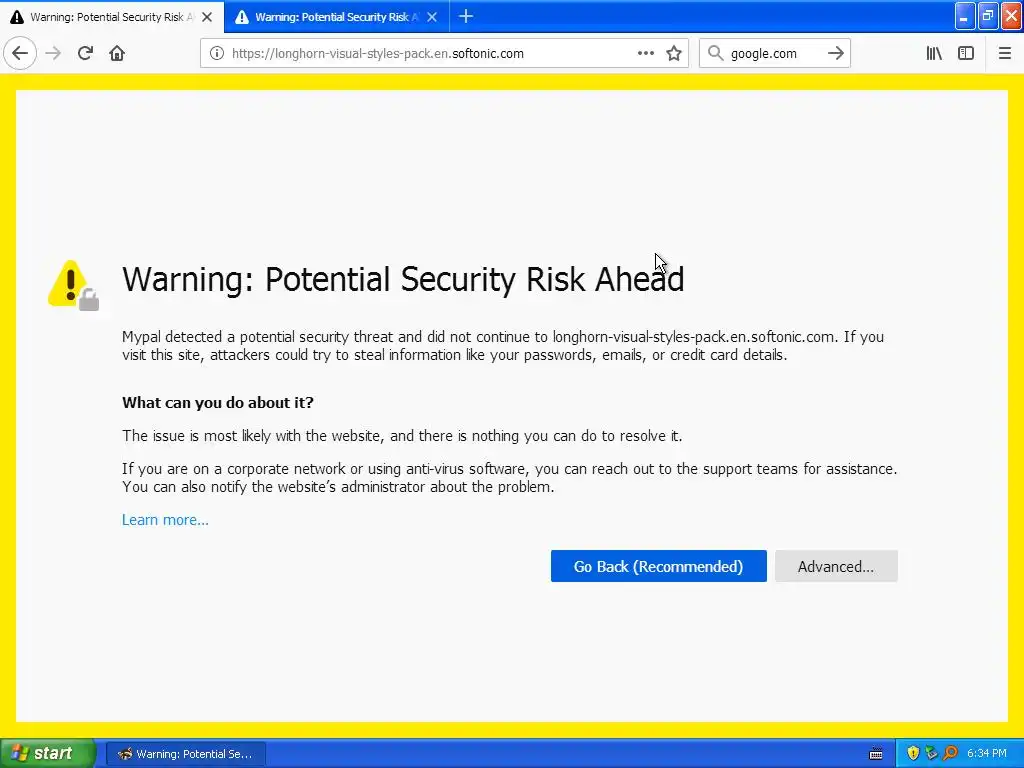The width and height of the screenshot is (1024, 768).
Task: Go to the home page
Action: tap(117, 54)
